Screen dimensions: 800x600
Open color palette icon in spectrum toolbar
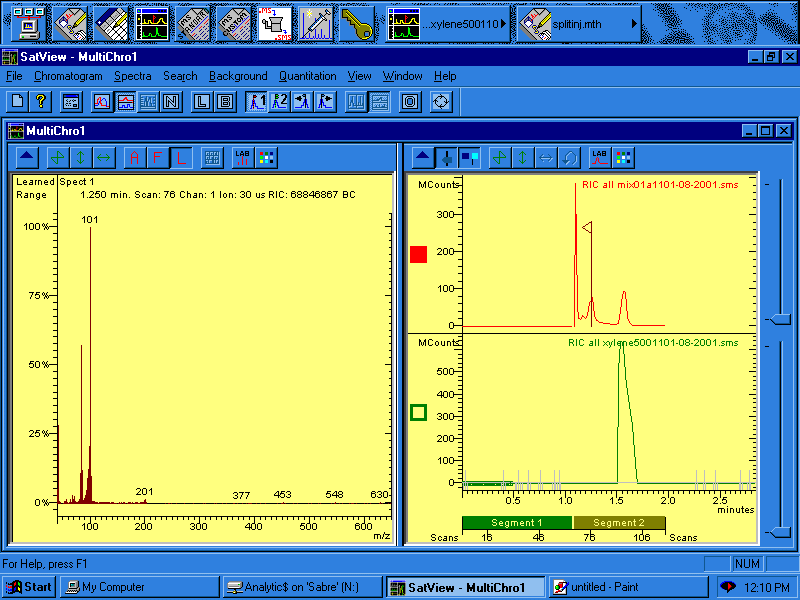(x=266, y=158)
